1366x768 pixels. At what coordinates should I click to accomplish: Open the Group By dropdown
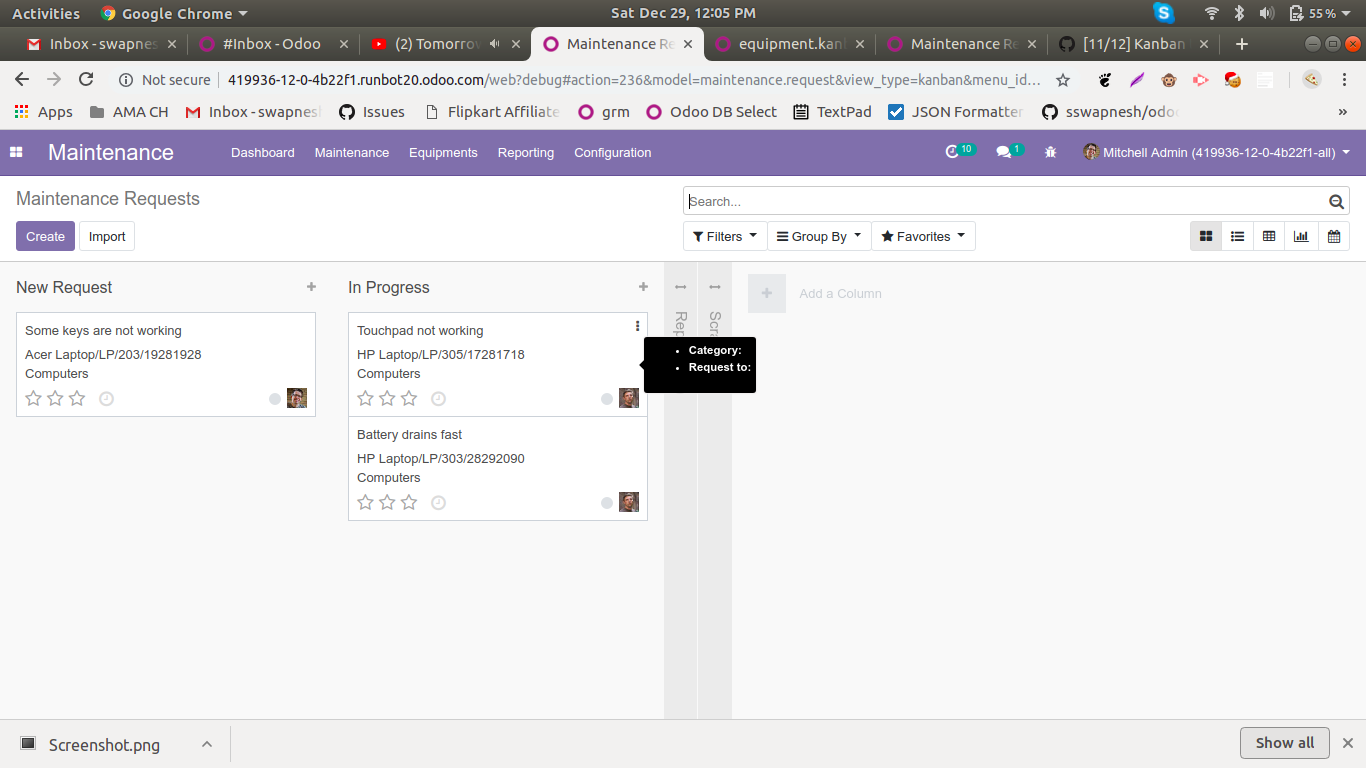818,236
